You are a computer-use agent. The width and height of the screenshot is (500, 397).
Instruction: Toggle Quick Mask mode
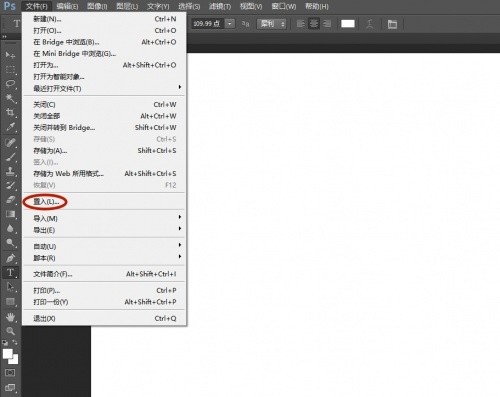(x=10, y=372)
